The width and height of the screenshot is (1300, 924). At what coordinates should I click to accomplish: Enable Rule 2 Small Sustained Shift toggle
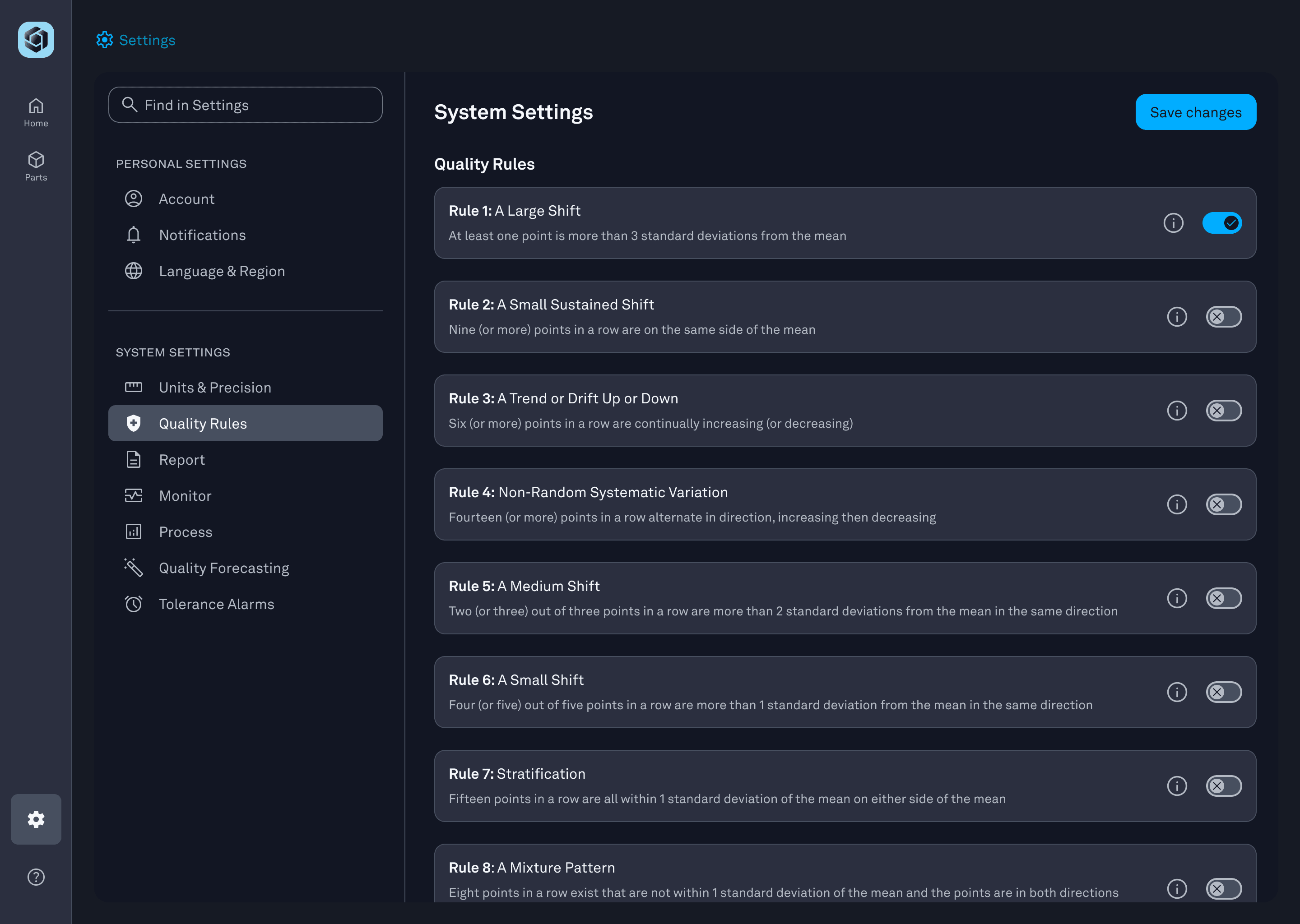(x=1223, y=317)
